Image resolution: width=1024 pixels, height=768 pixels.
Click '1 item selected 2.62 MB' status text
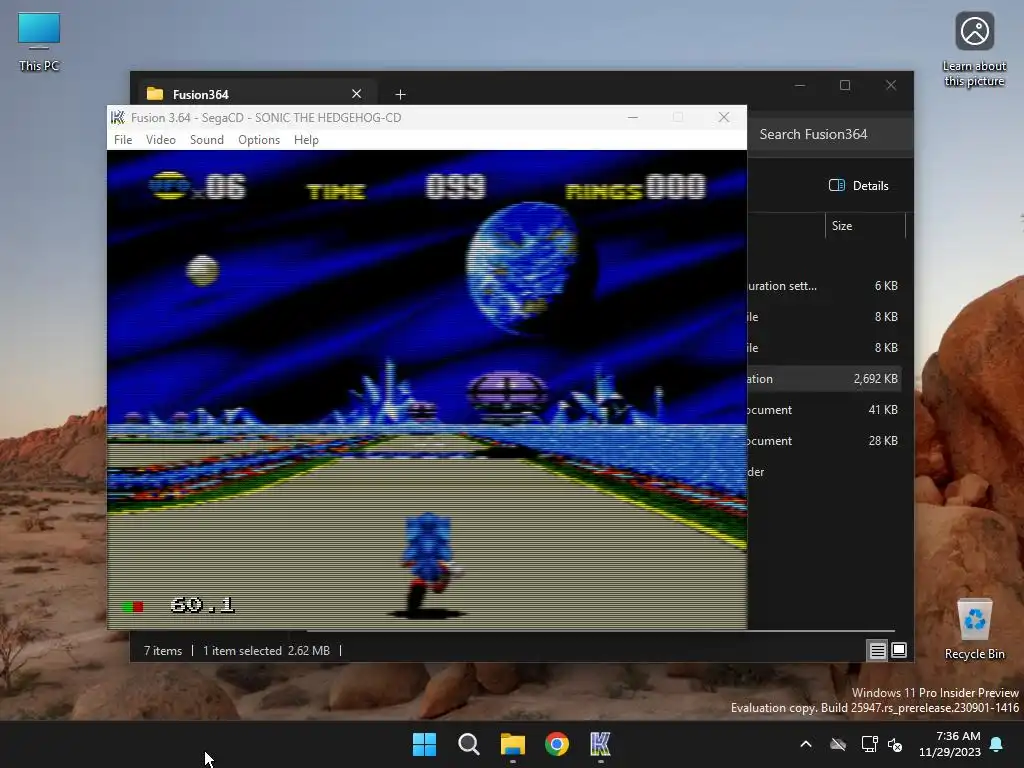(266, 650)
